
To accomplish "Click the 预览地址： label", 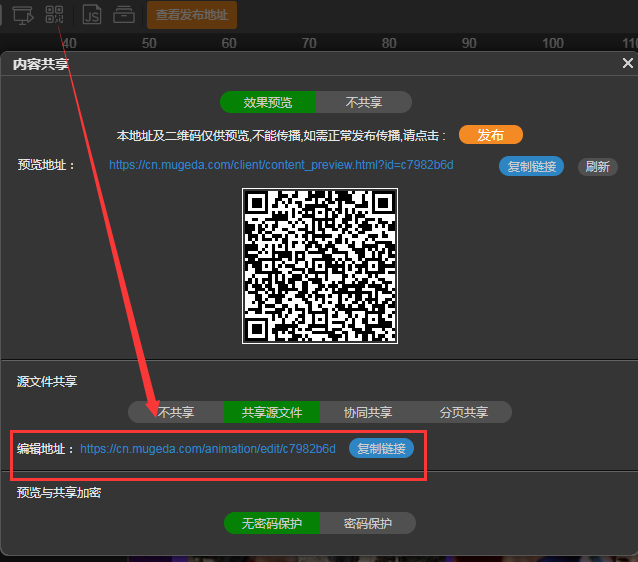I will click(46, 165).
